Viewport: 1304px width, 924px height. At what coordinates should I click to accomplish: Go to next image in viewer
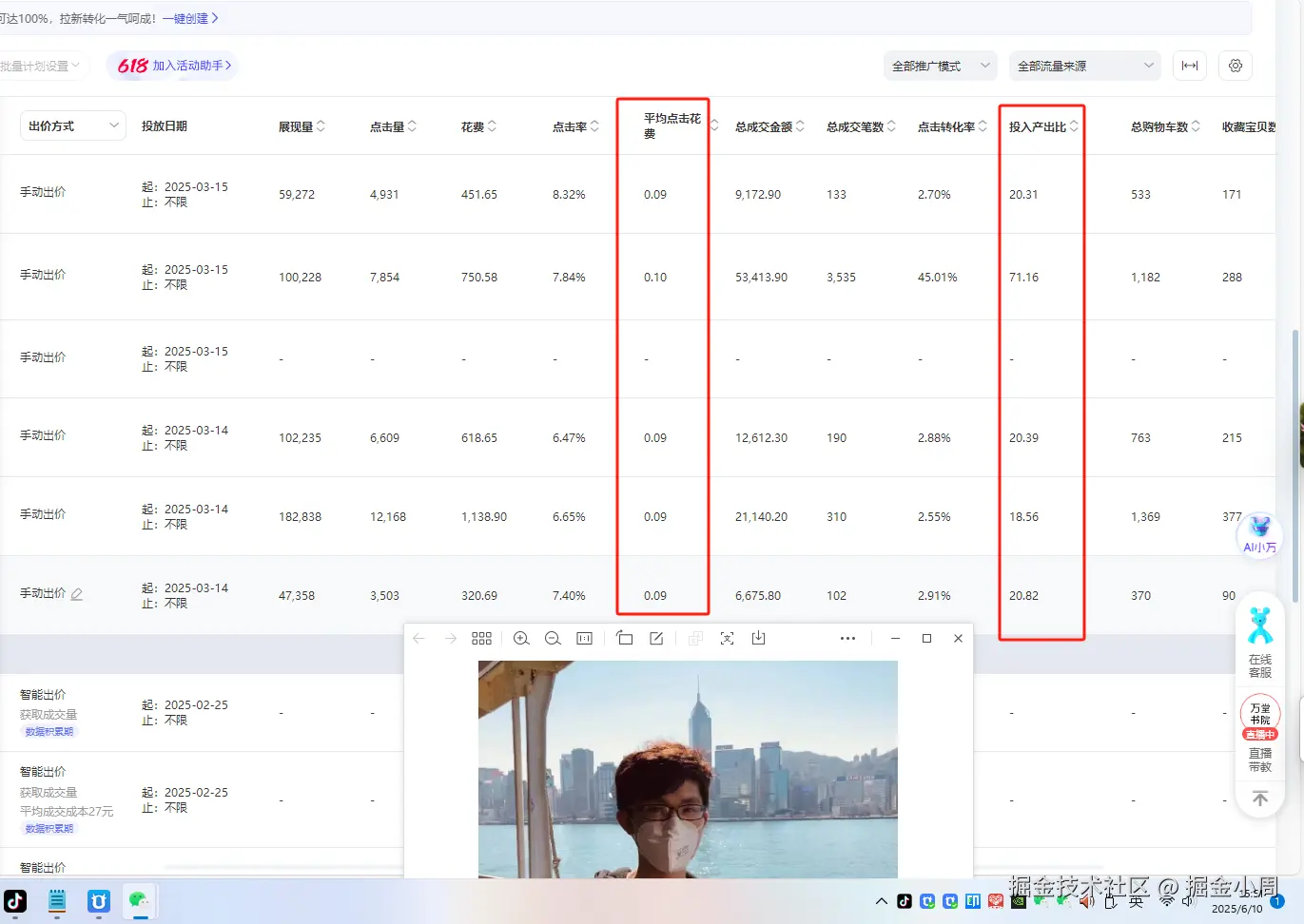[451, 639]
